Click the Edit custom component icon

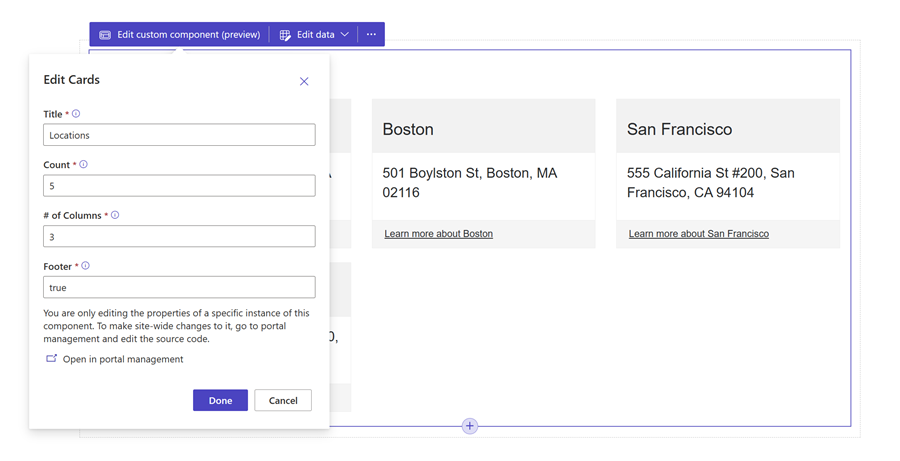pyautogui.click(x=105, y=35)
